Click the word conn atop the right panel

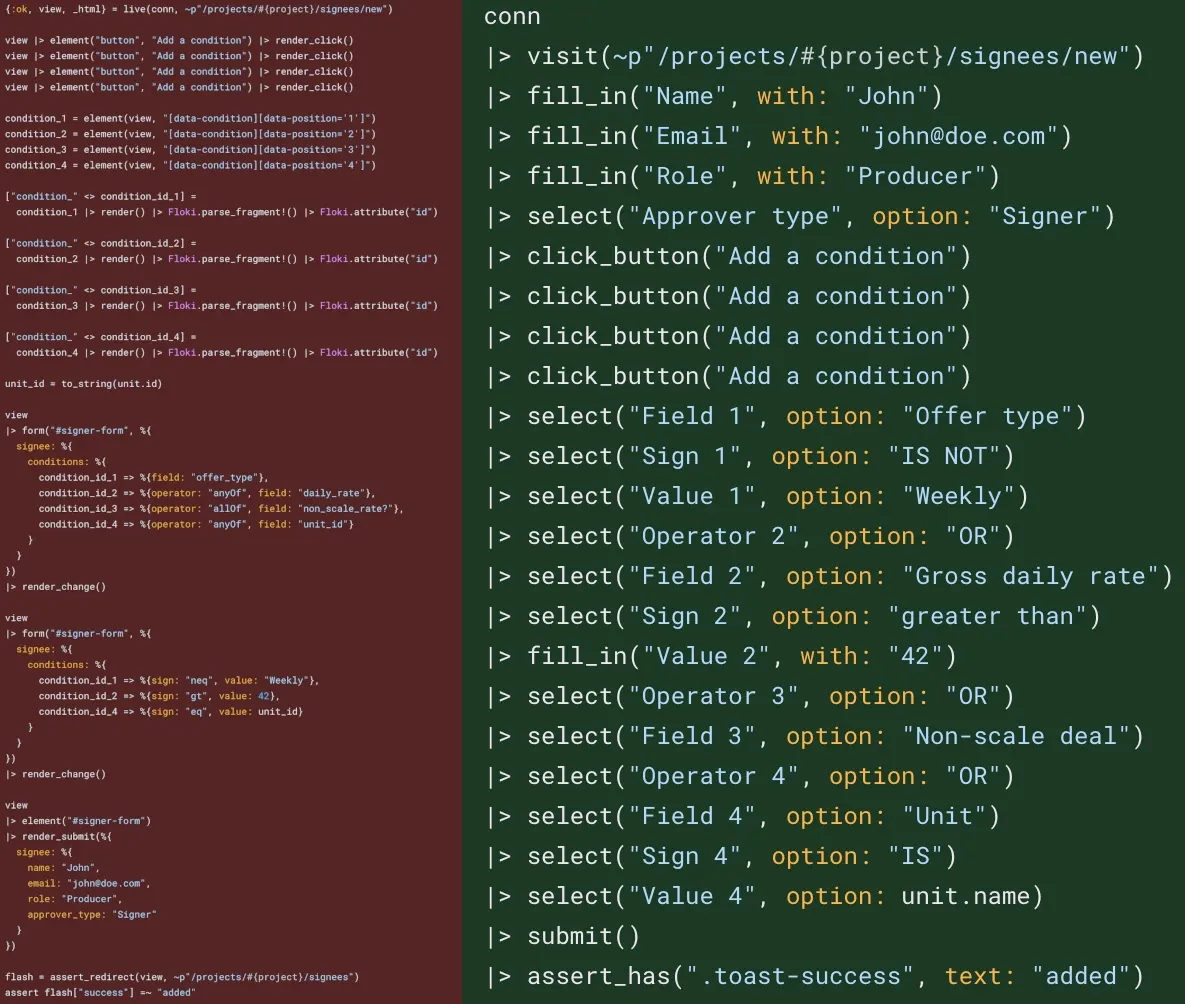tap(512, 17)
